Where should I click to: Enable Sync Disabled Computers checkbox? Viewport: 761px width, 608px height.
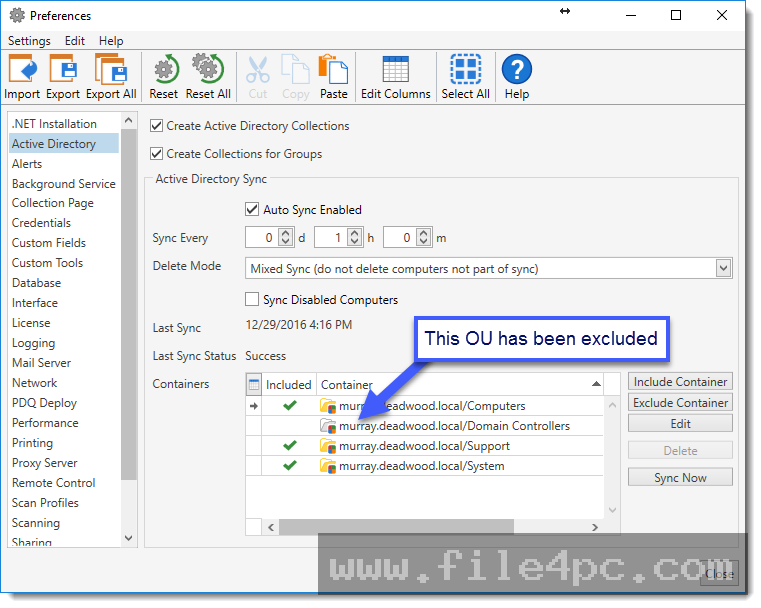click(252, 299)
